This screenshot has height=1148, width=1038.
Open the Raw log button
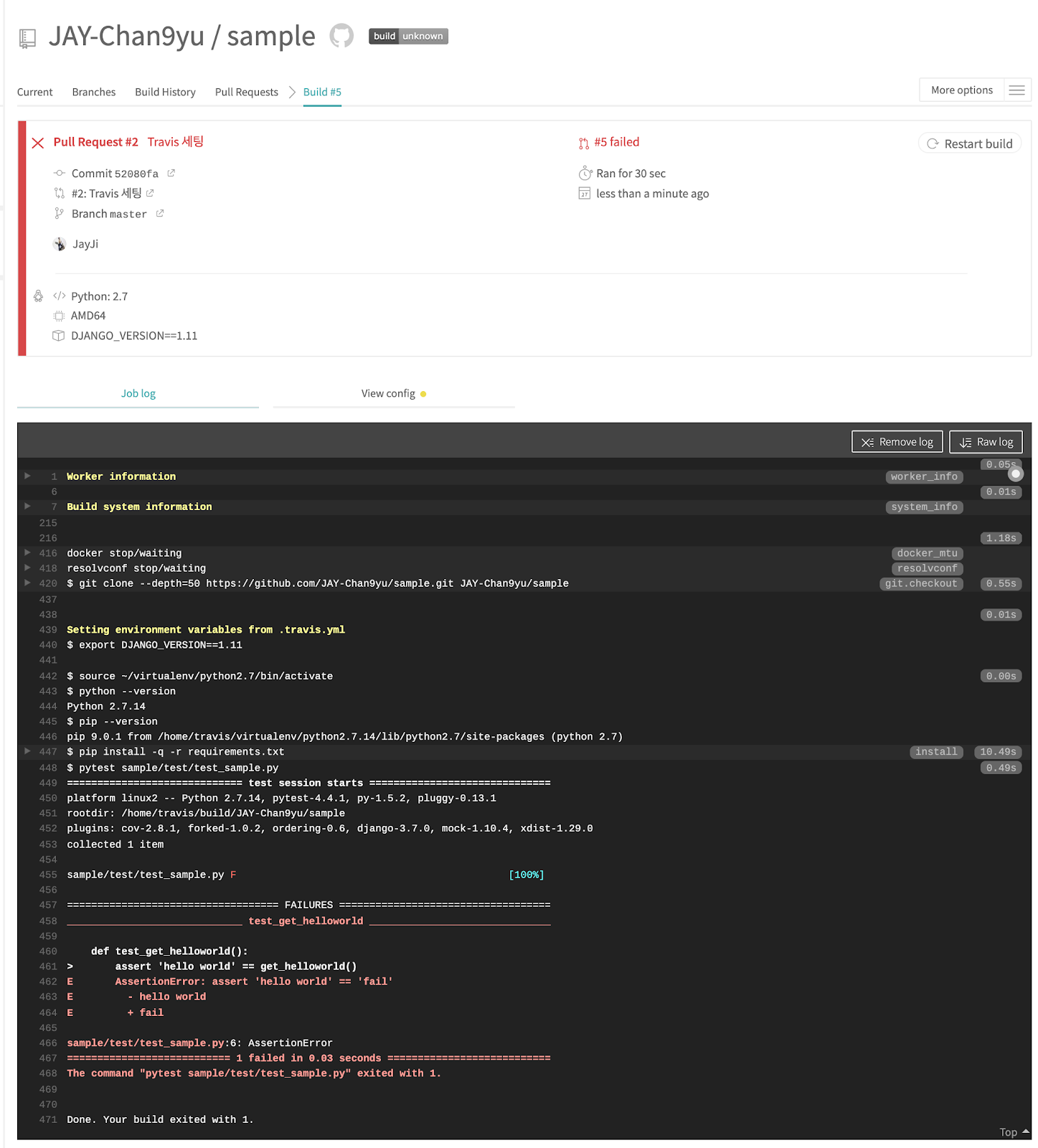[x=986, y=442]
